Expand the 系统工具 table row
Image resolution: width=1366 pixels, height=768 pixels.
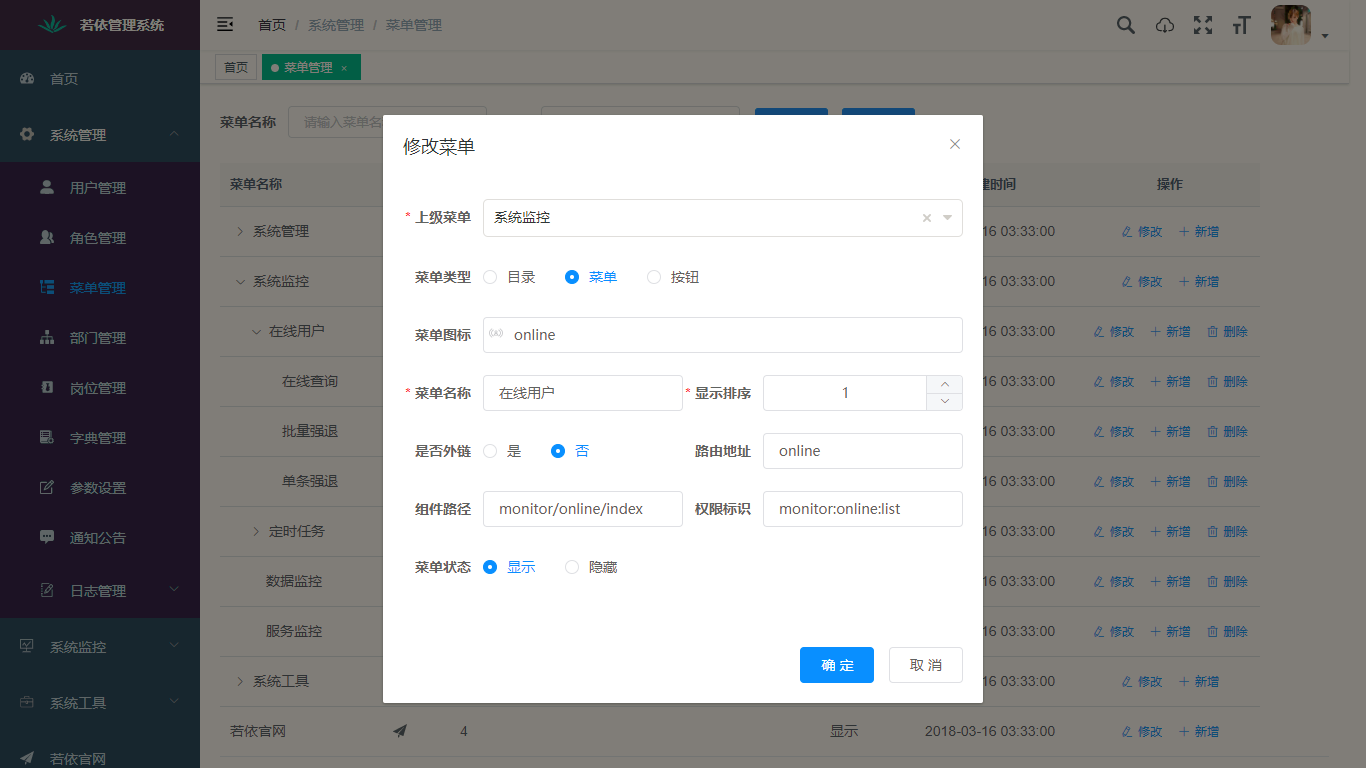point(240,681)
